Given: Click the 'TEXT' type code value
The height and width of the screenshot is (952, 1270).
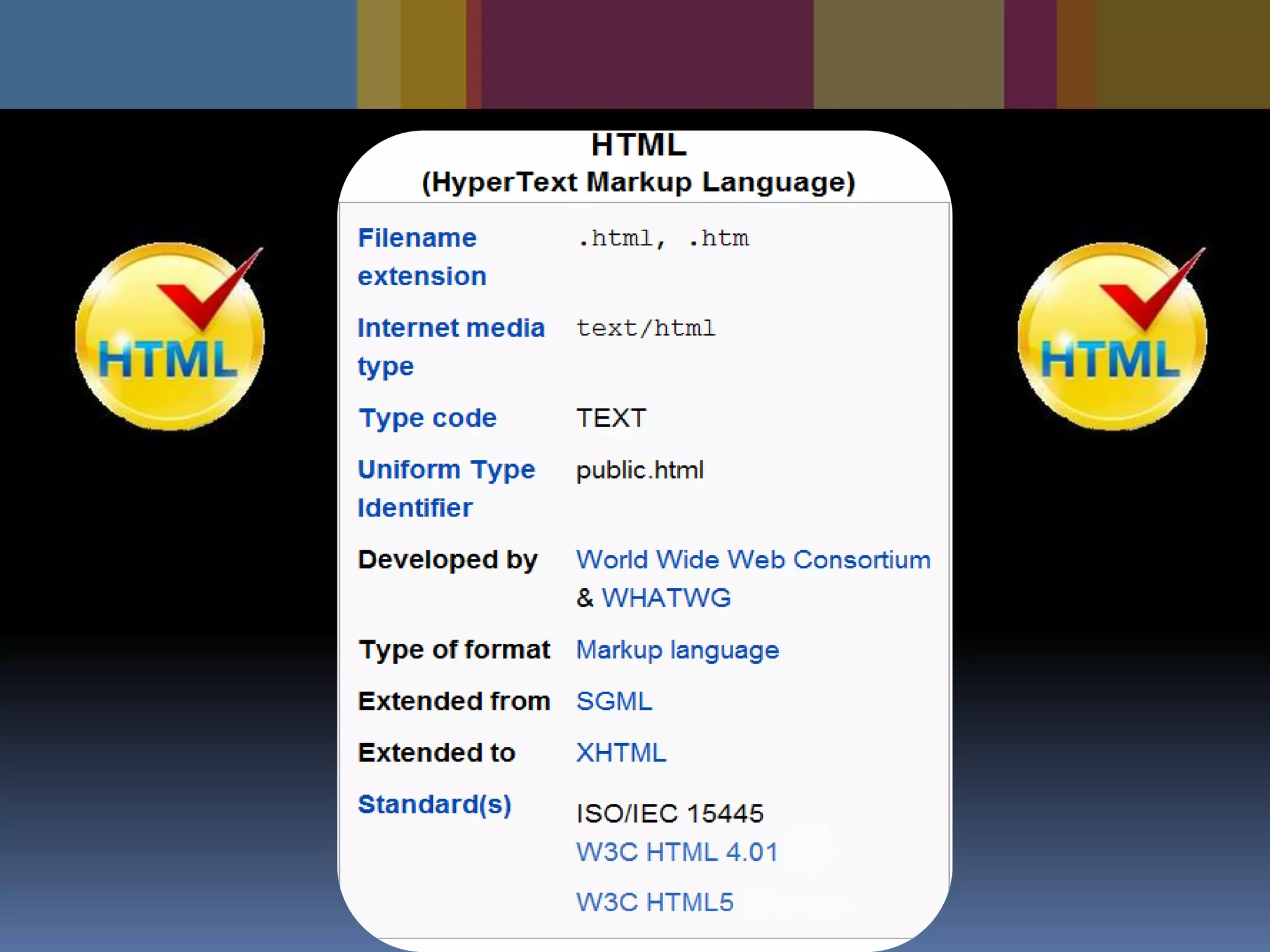Looking at the screenshot, I should pyautogui.click(x=611, y=418).
